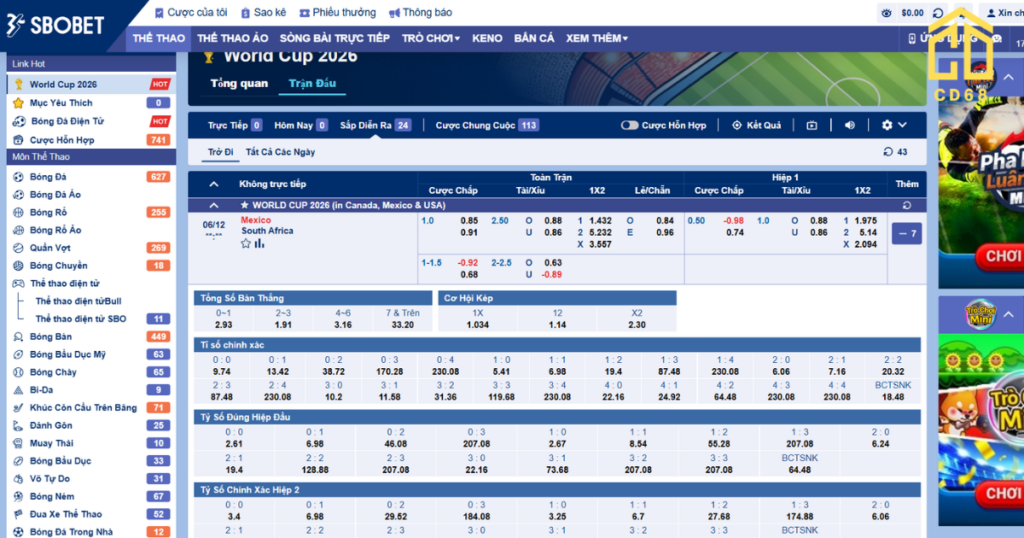1024x538 pixels.
Task: Open the XEM THÊM dropdown menu
Action: tap(596, 39)
